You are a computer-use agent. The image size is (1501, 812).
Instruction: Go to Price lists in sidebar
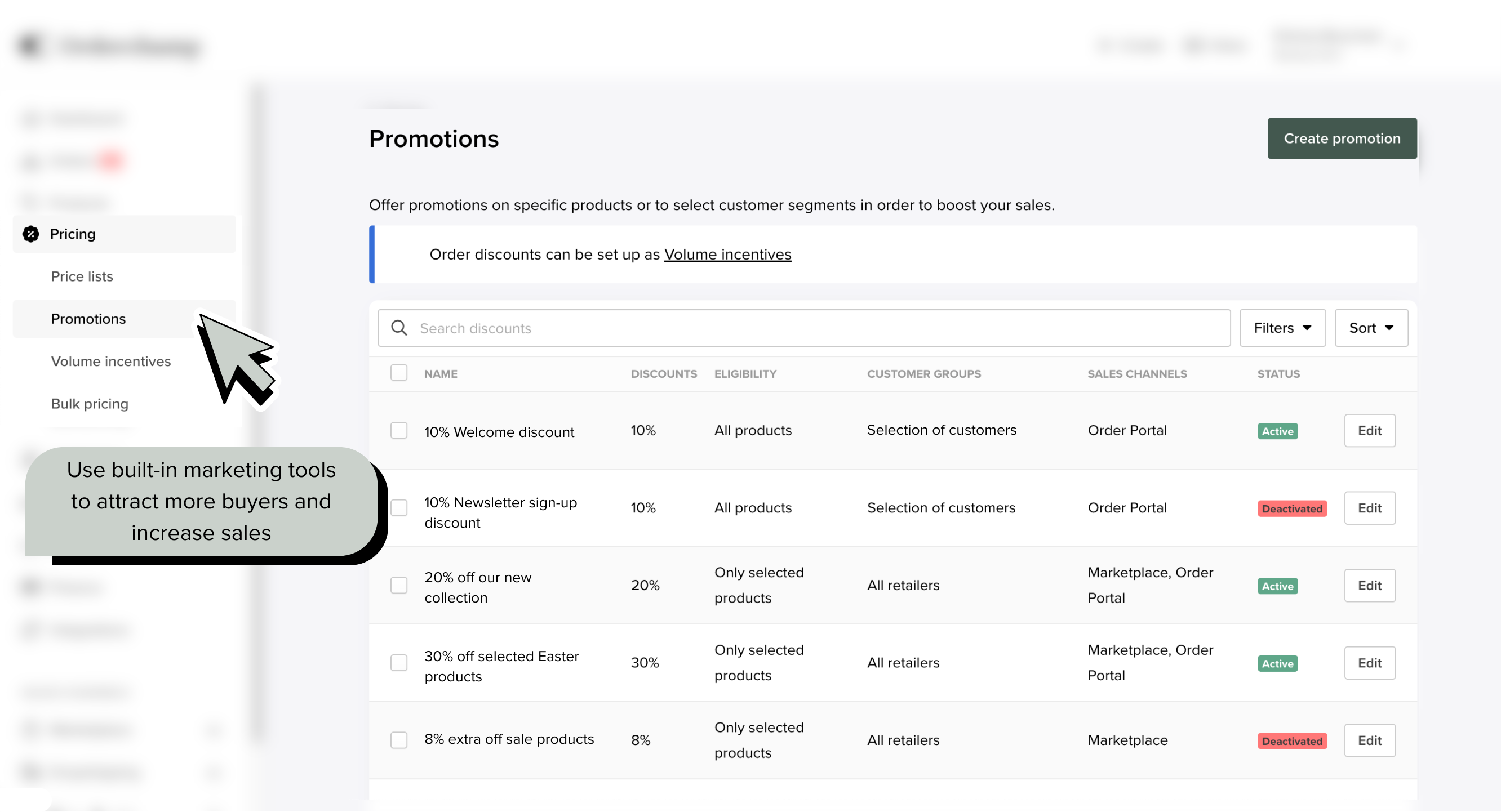(x=82, y=276)
